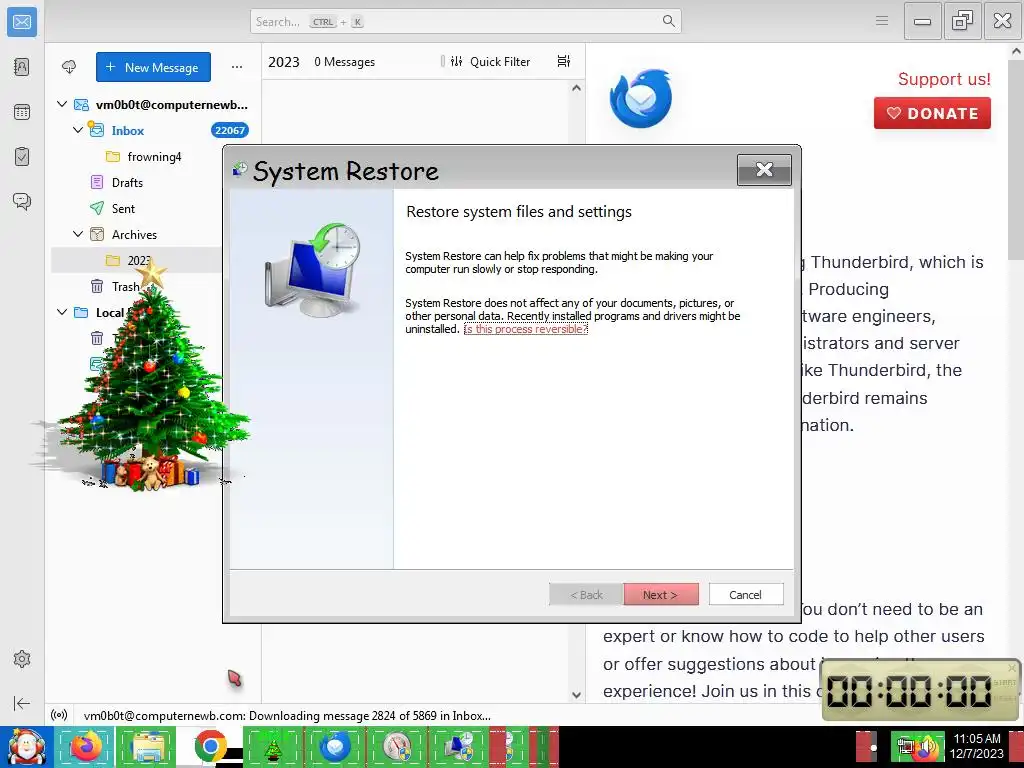Open the Sent folder
This screenshot has height=768, width=1024.
click(123, 209)
